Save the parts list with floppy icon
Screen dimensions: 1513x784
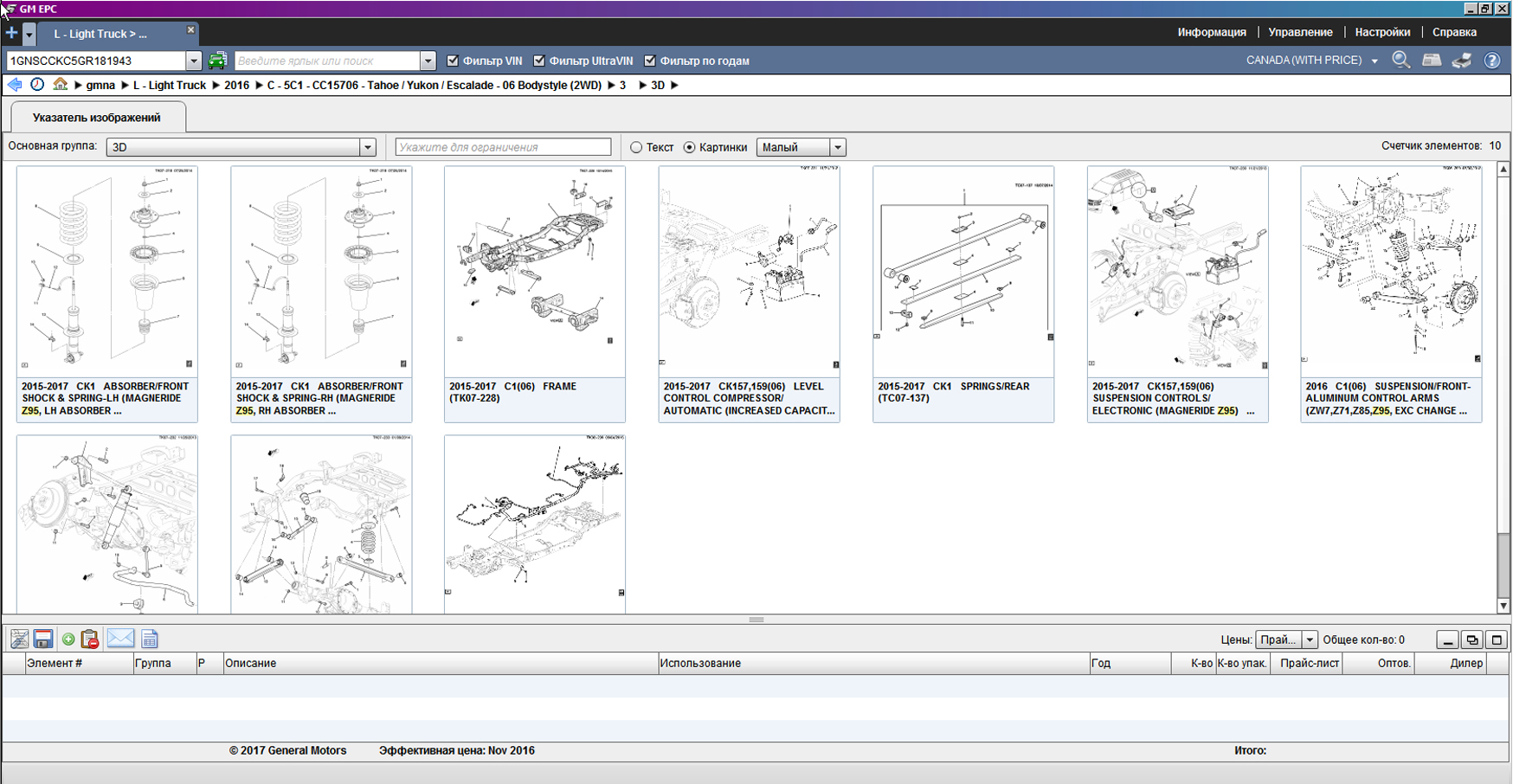coord(43,639)
